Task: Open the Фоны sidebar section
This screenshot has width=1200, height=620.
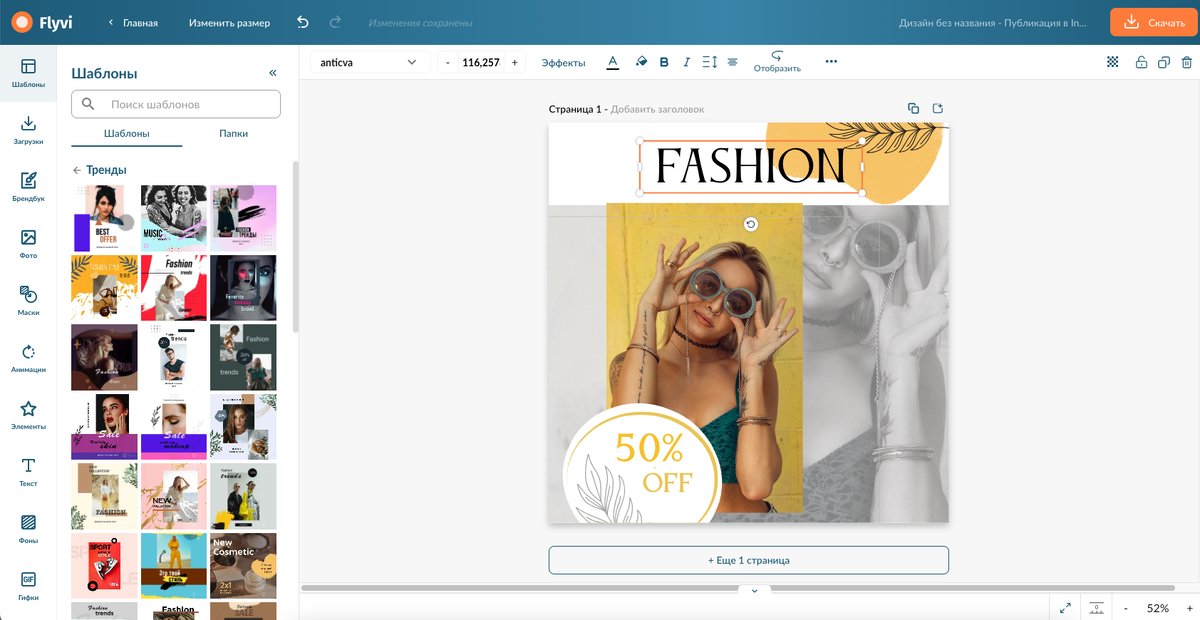Action: point(28,529)
